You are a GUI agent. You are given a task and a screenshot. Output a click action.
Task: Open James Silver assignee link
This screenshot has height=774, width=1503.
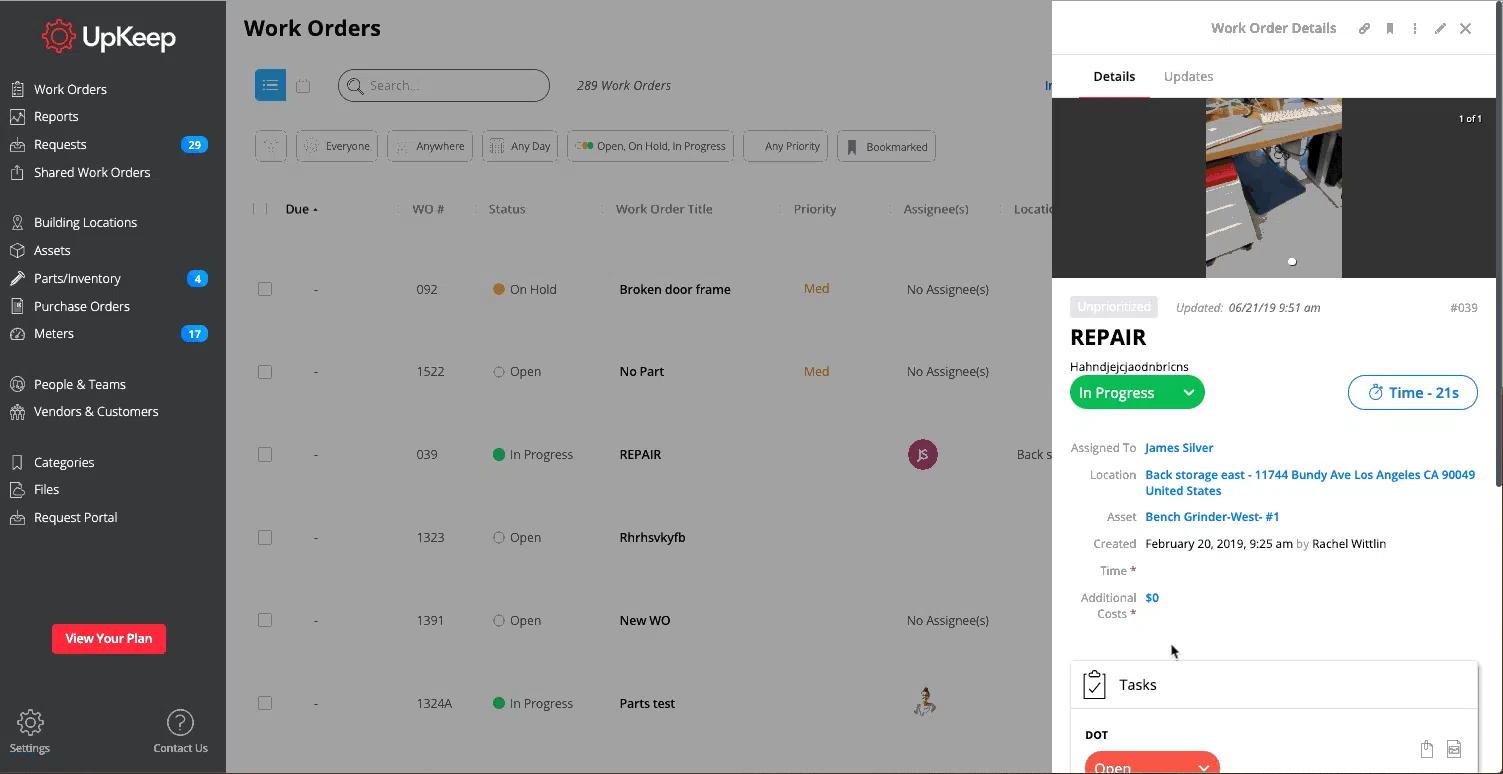(x=1179, y=448)
